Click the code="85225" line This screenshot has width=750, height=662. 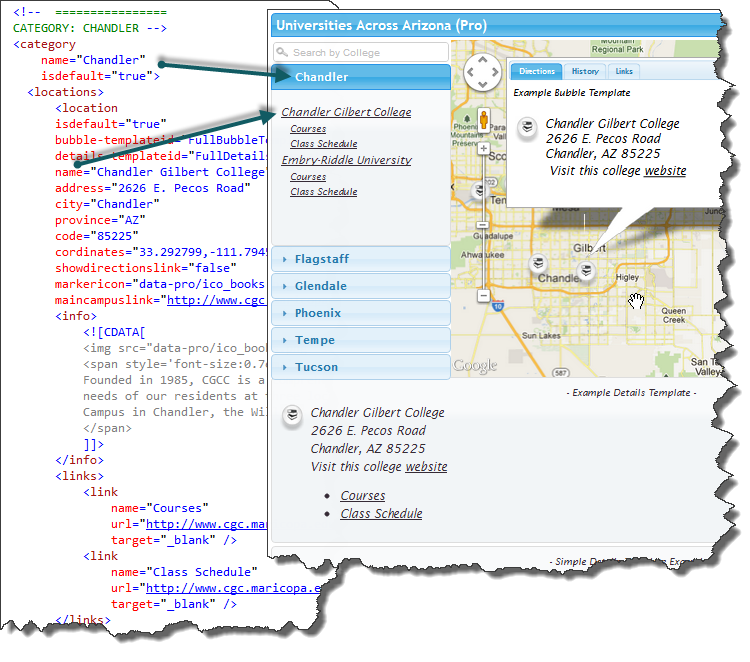(97, 236)
